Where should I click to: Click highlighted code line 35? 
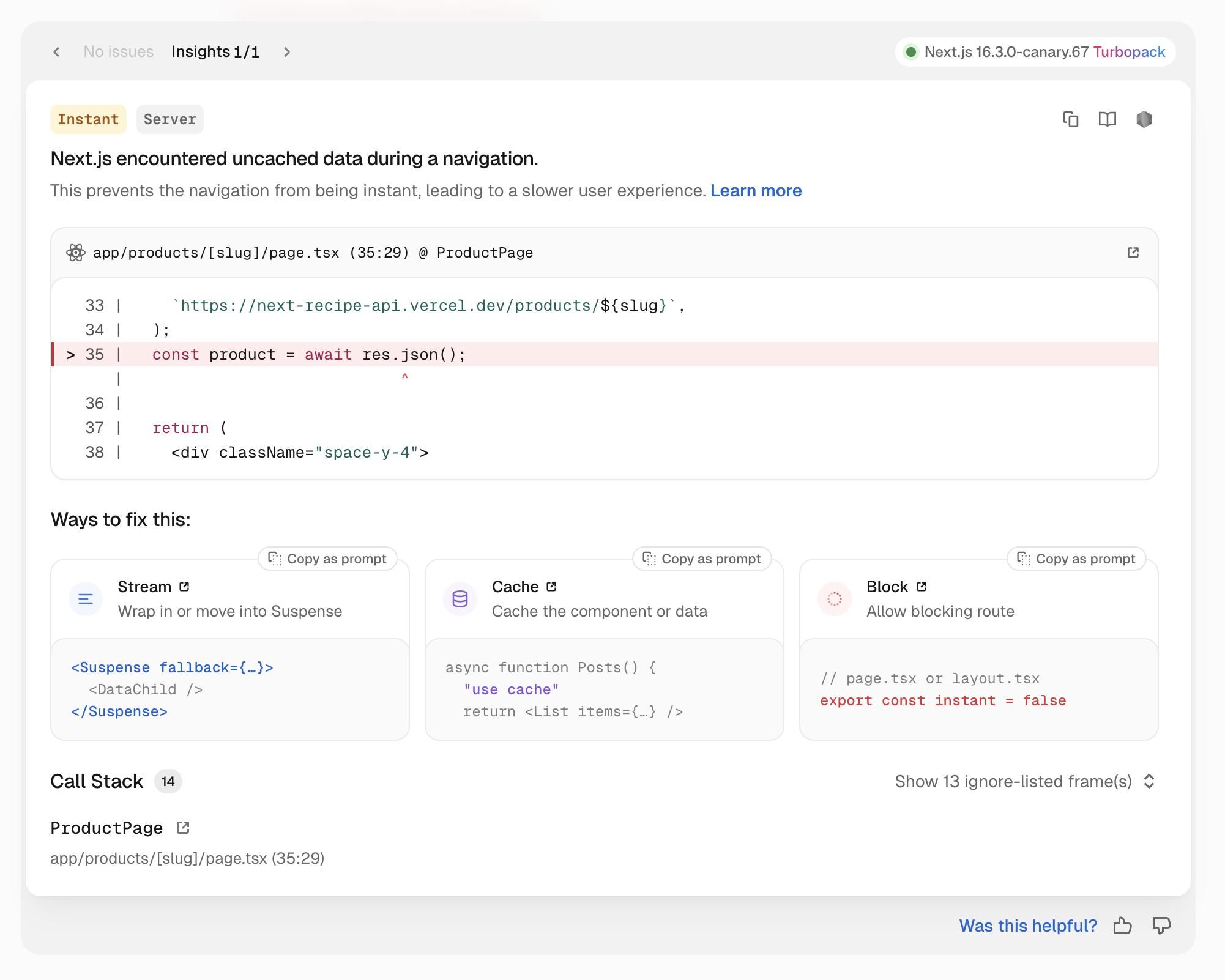coord(605,354)
